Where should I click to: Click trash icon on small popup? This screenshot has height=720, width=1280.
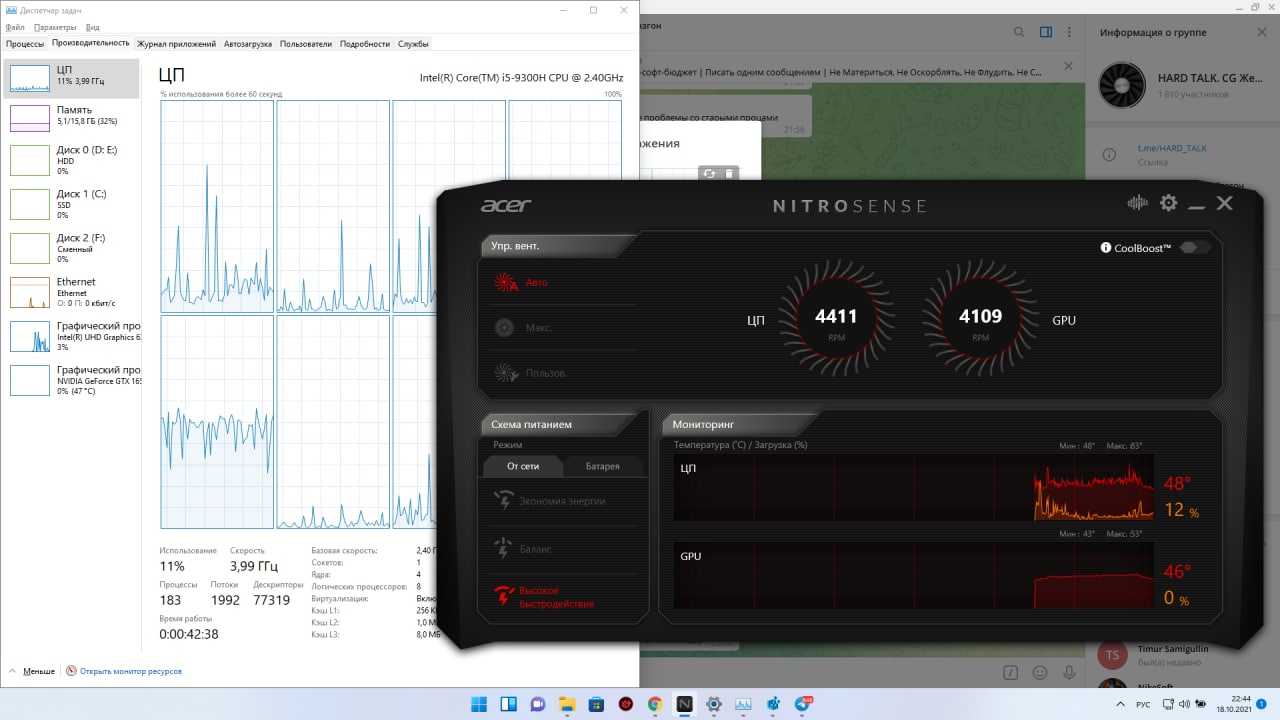point(729,174)
